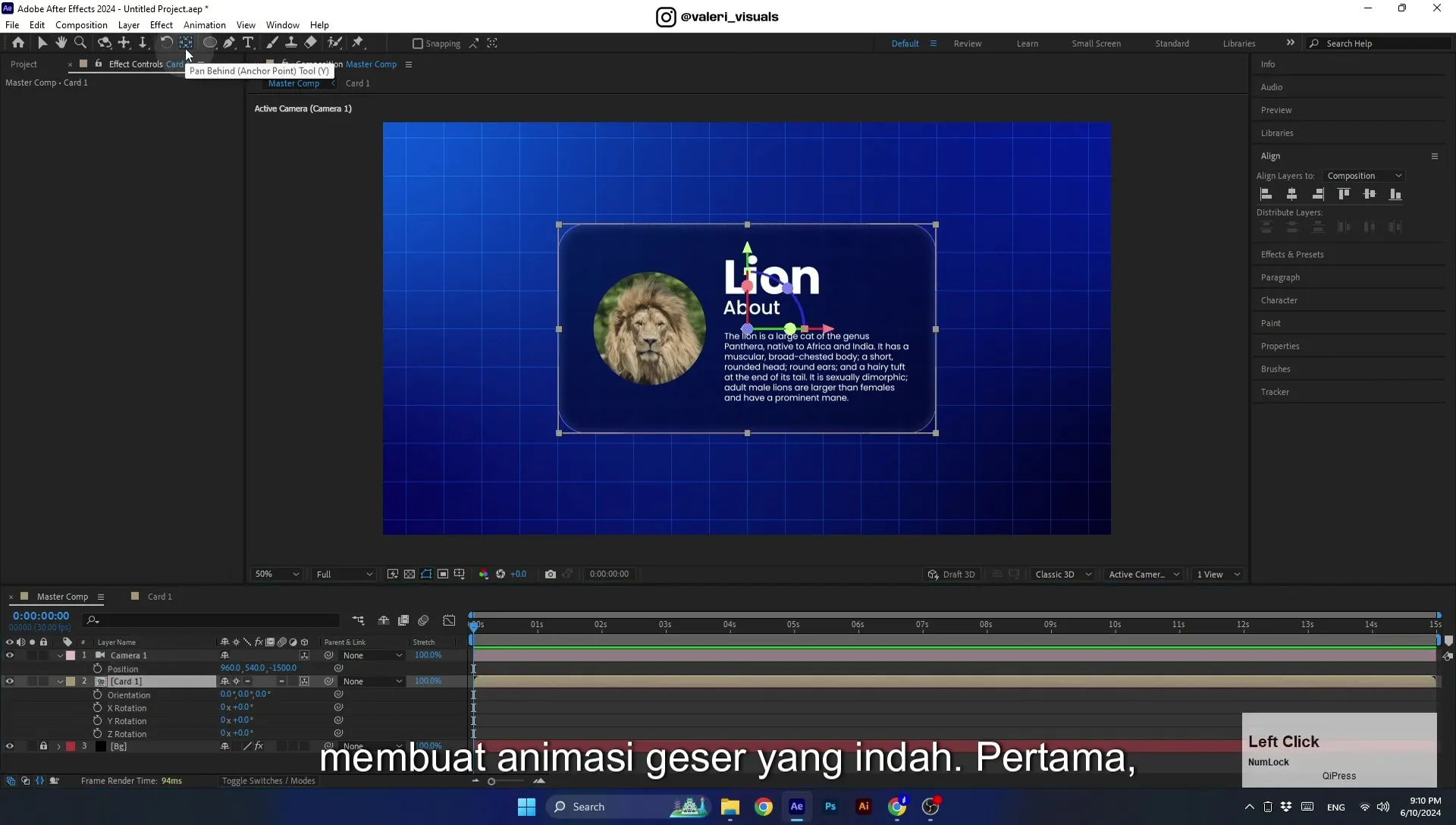This screenshot has width=1456, height=825.
Task: Open the Full resolution dropdown
Action: coord(344,574)
